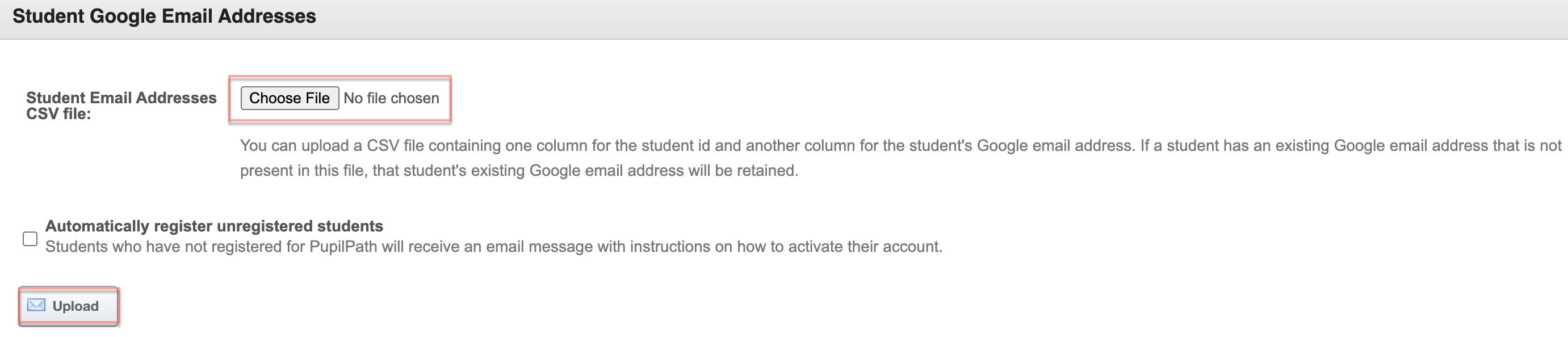1568x337 pixels.
Task: Click the CSV upload help text starting 'You can upload'
Action: (x=900, y=158)
